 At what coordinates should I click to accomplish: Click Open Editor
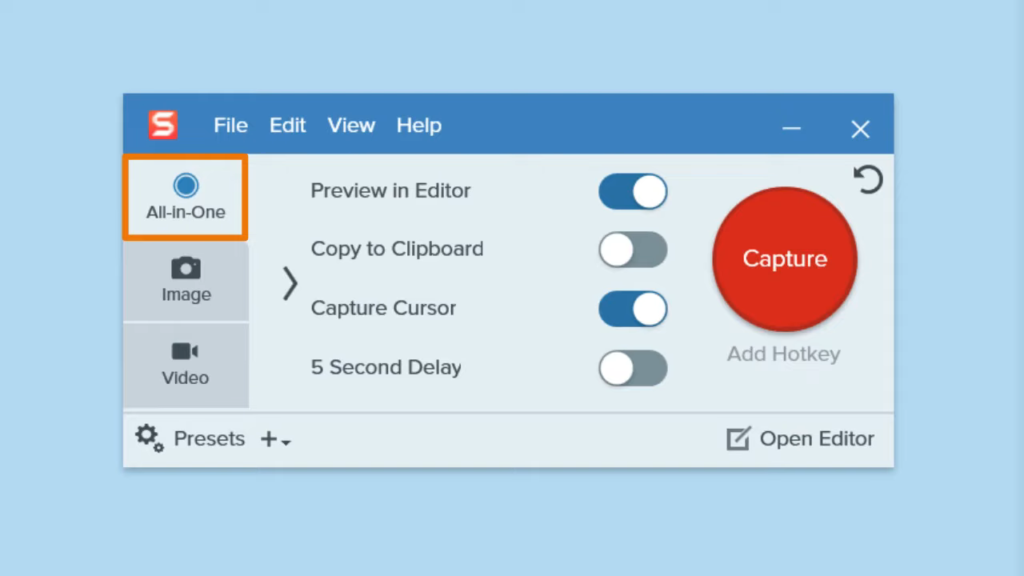coord(800,439)
